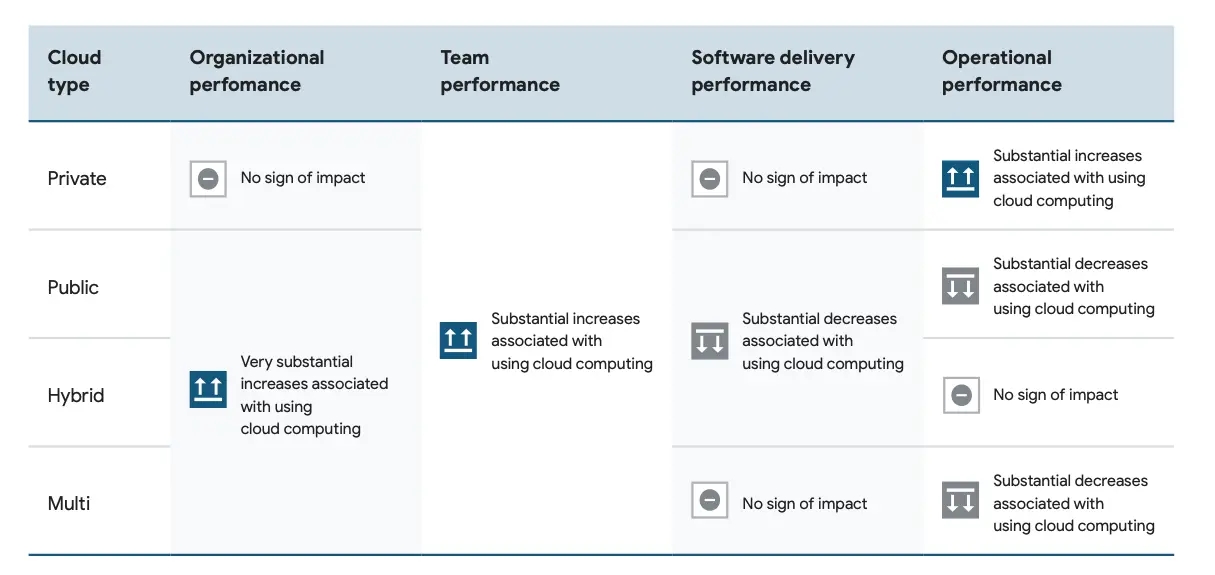Click the Hybrid organizational increase arrows icon
This screenshot has height=575, width=1215.
(208, 389)
